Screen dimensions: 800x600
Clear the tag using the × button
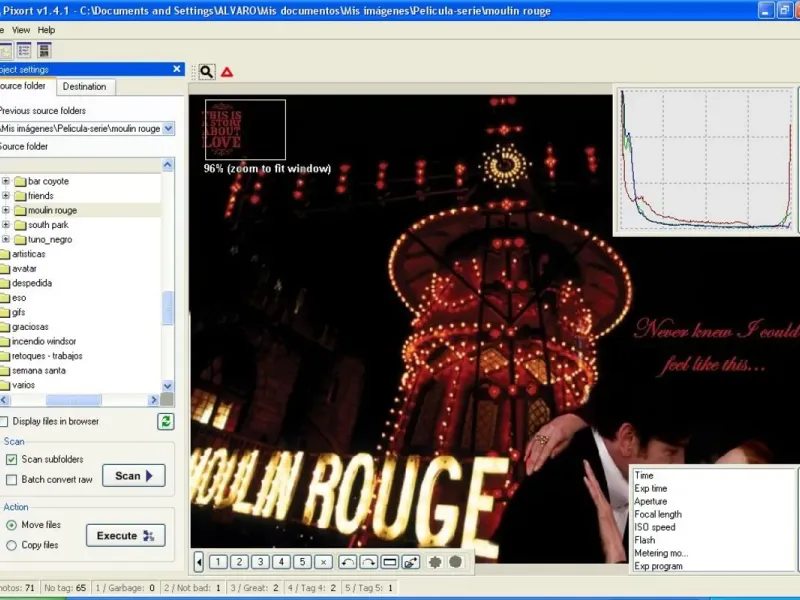(324, 562)
